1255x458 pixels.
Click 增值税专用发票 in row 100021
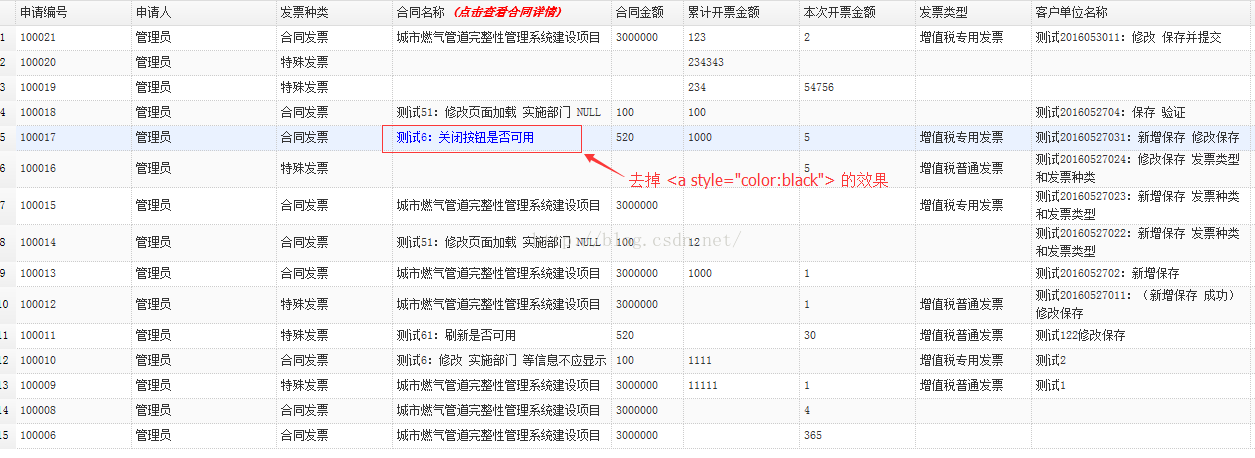961,37
